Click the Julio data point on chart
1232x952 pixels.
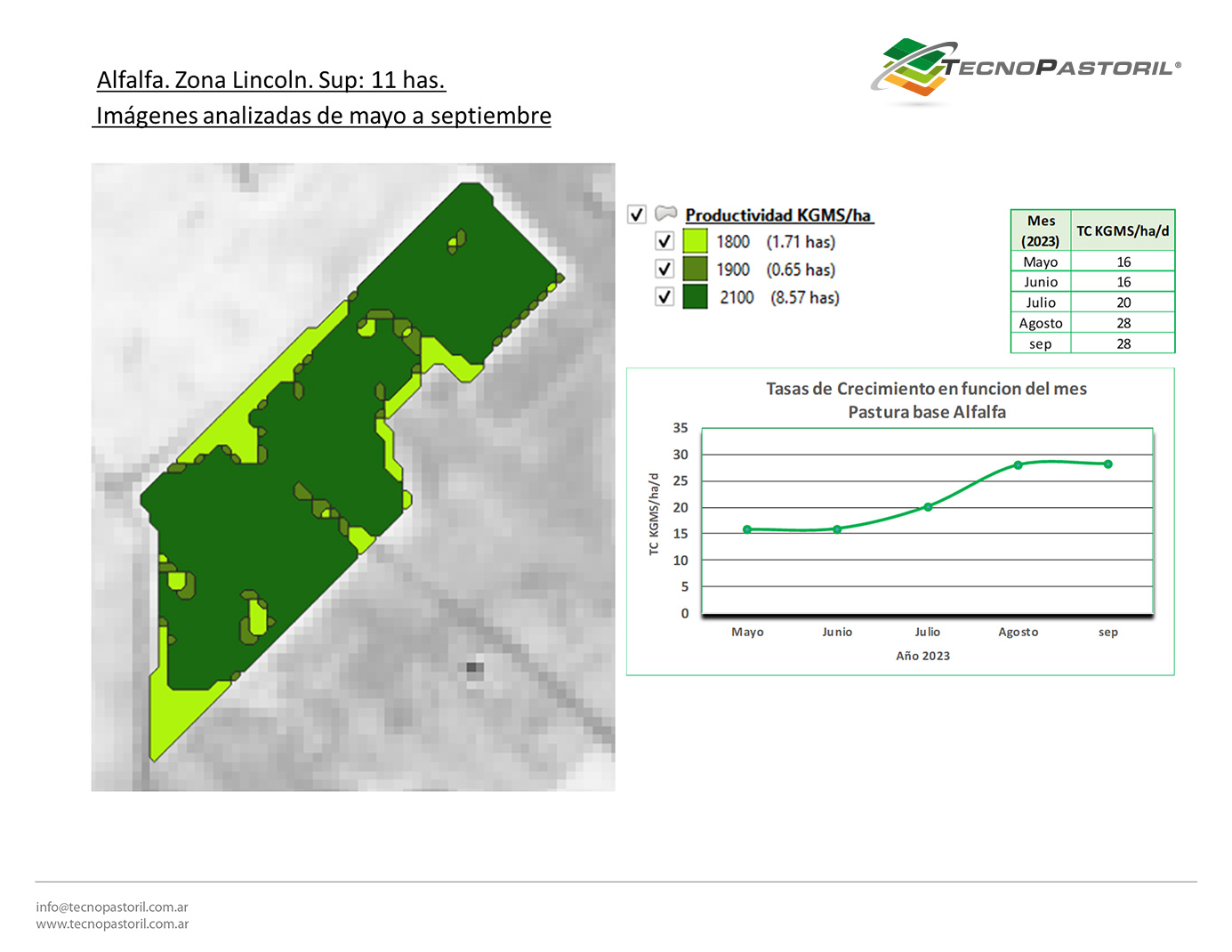928,507
